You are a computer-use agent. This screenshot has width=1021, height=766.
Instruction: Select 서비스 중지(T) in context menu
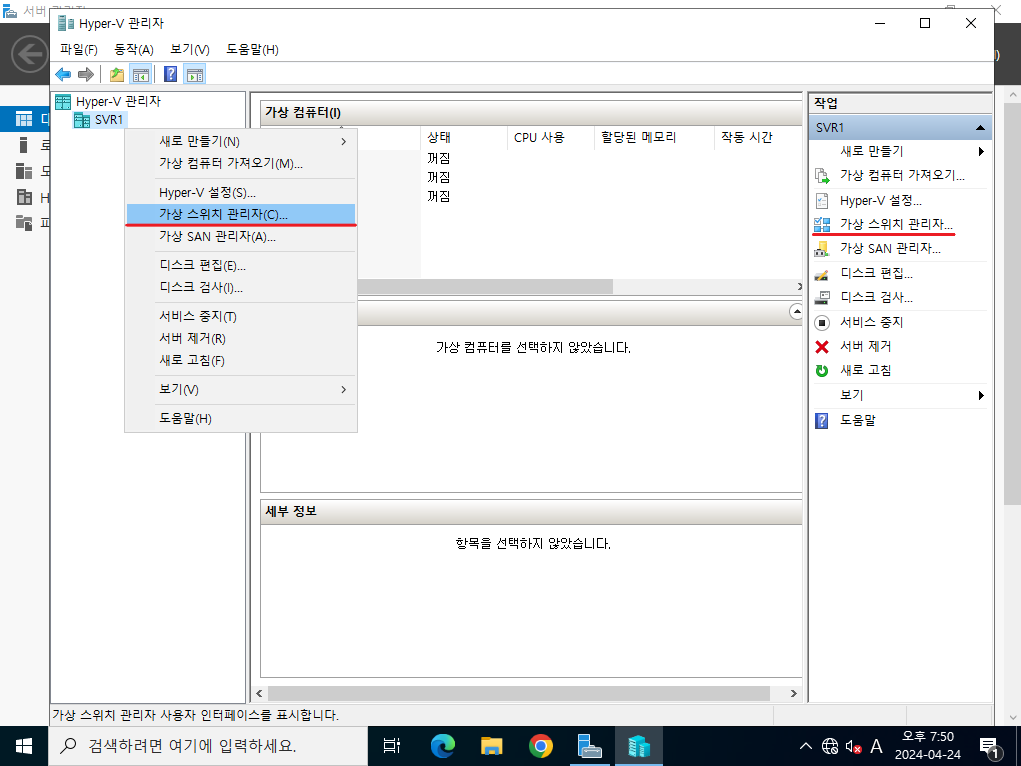pos(241,317)
